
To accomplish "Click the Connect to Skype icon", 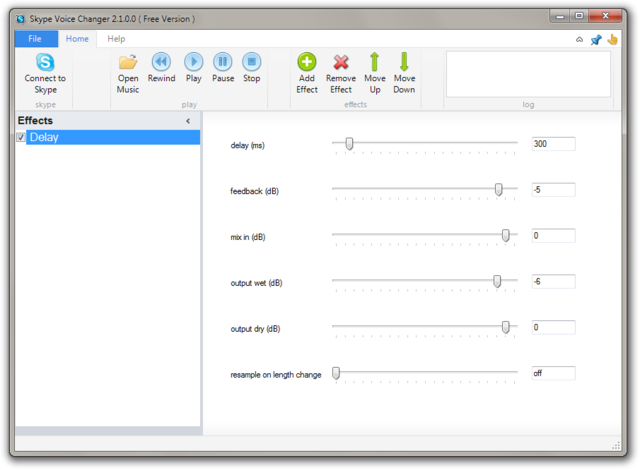I will 45,62.
